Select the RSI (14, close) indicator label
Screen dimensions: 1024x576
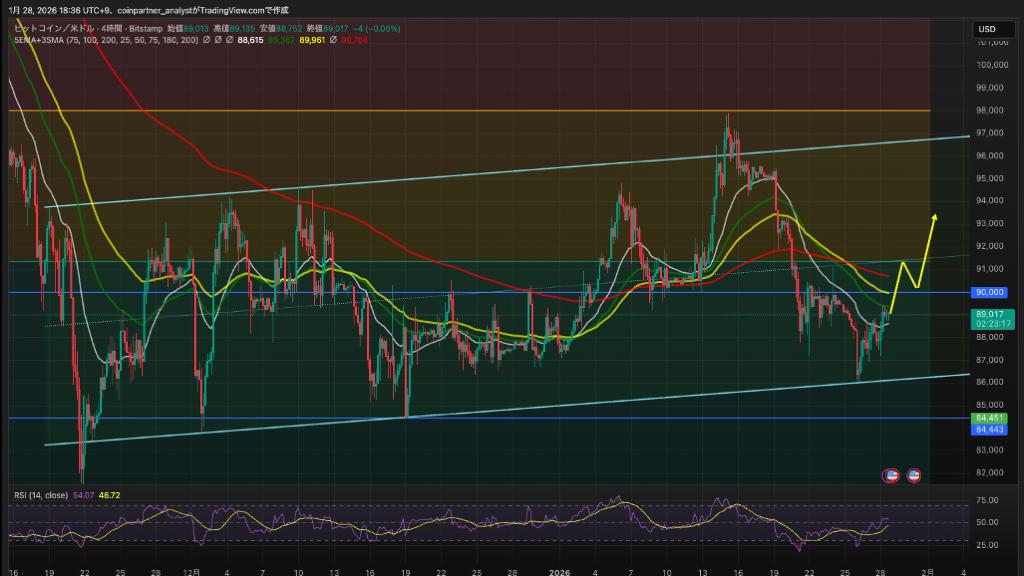coord(38,494)
